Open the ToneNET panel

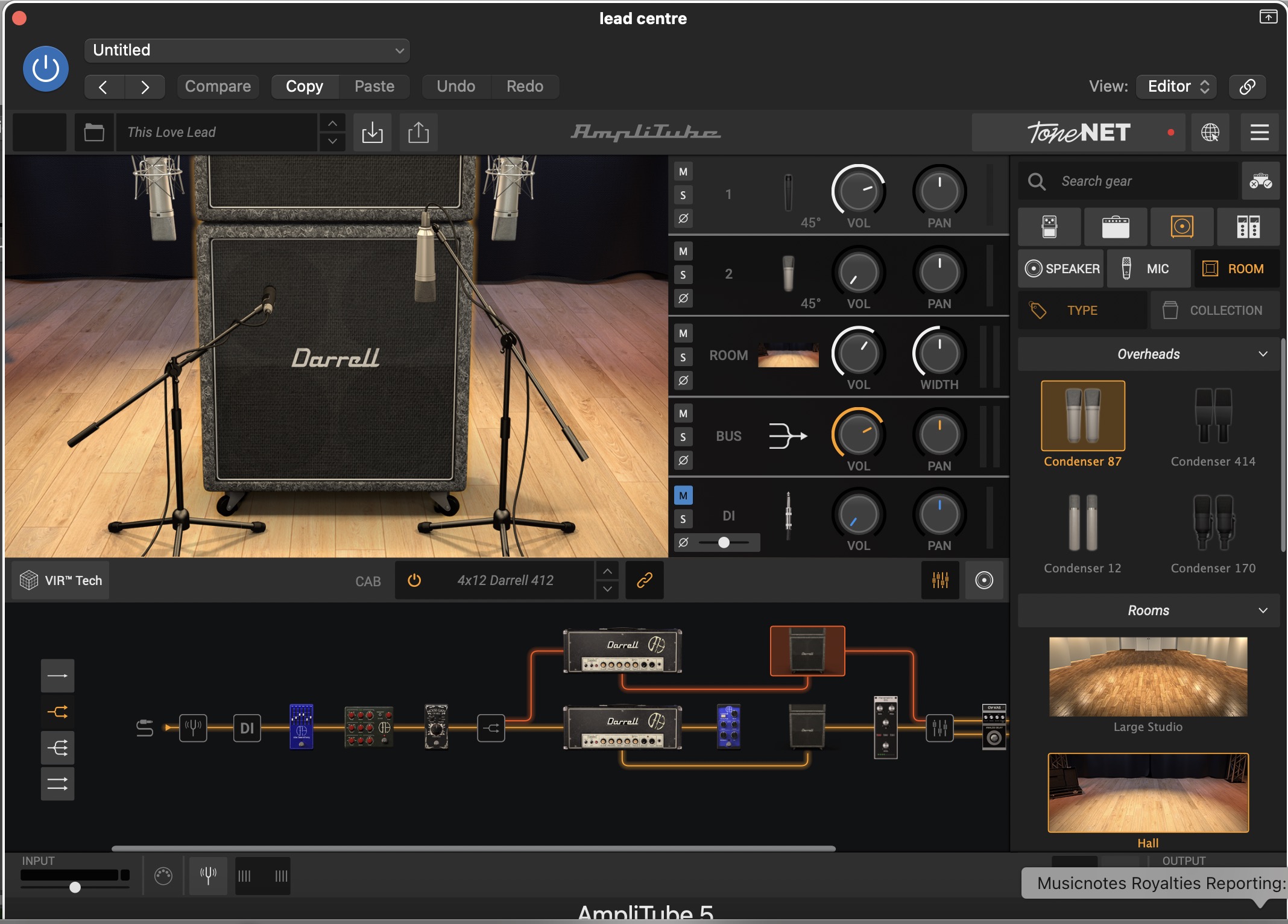tap(1079, 132)
